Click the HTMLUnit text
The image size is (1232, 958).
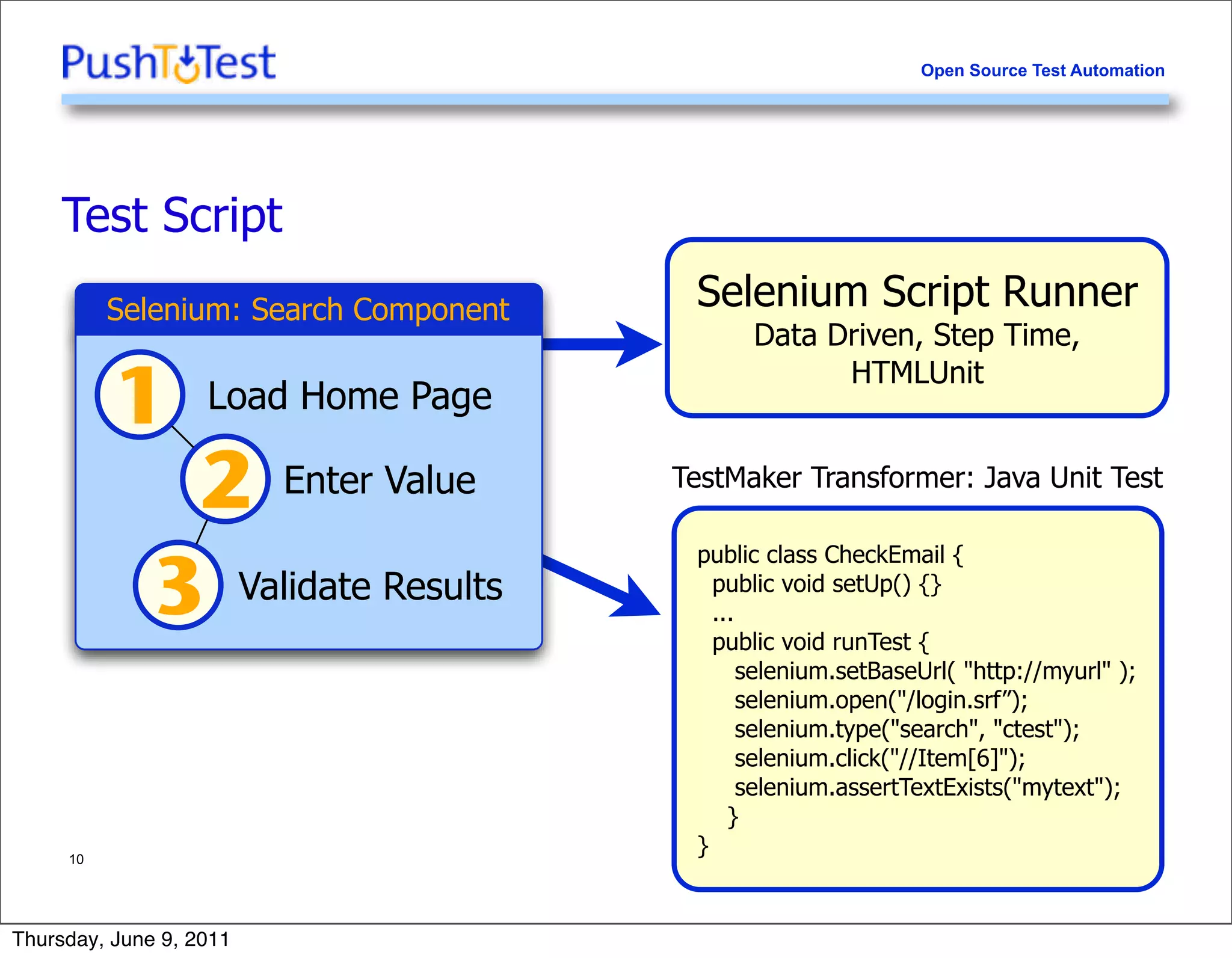pos(917,372)
